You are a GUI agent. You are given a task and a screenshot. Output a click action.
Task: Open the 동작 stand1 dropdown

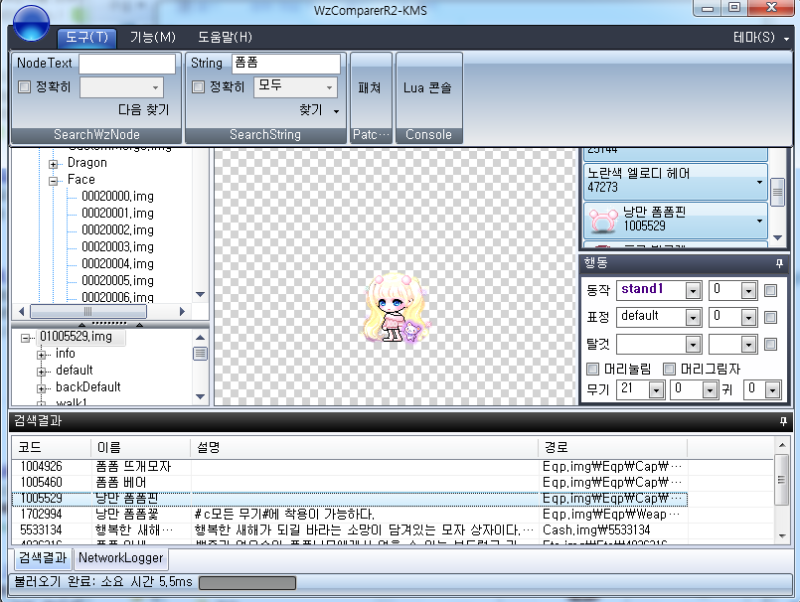(x=692, y=290)
